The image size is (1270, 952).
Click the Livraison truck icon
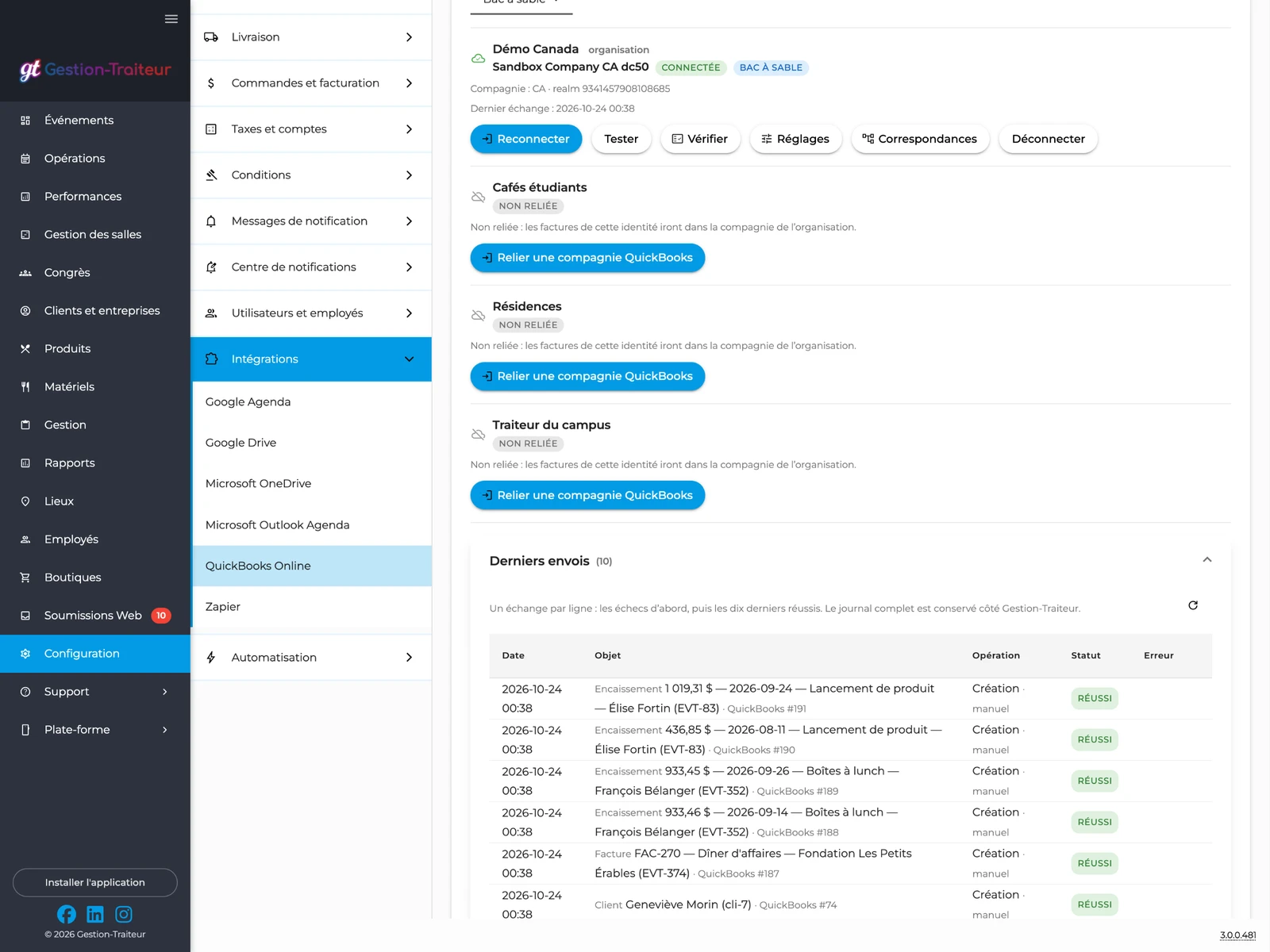coord(211,37)
